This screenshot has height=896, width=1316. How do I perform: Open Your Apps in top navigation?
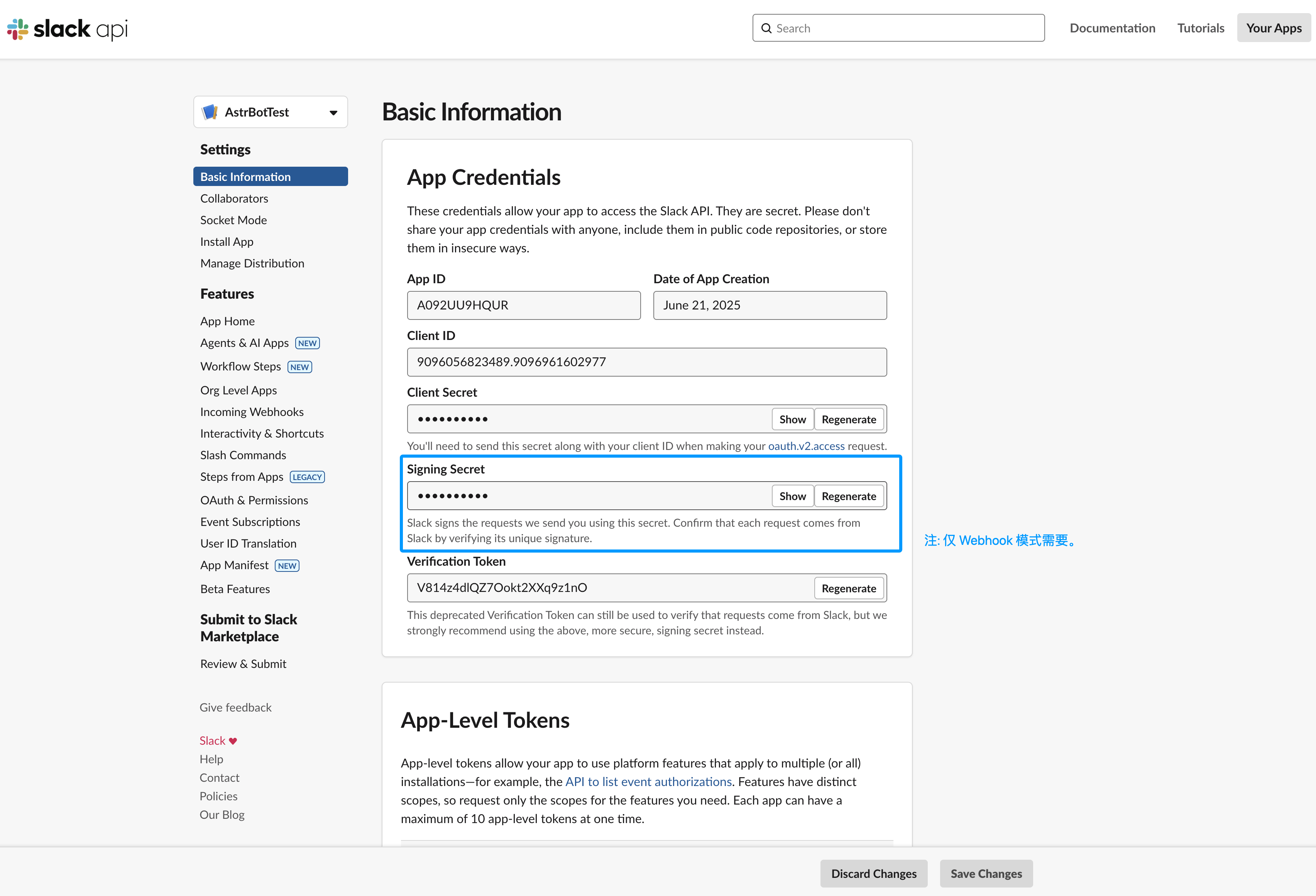pyautogui.click(x=1273, y=28)
